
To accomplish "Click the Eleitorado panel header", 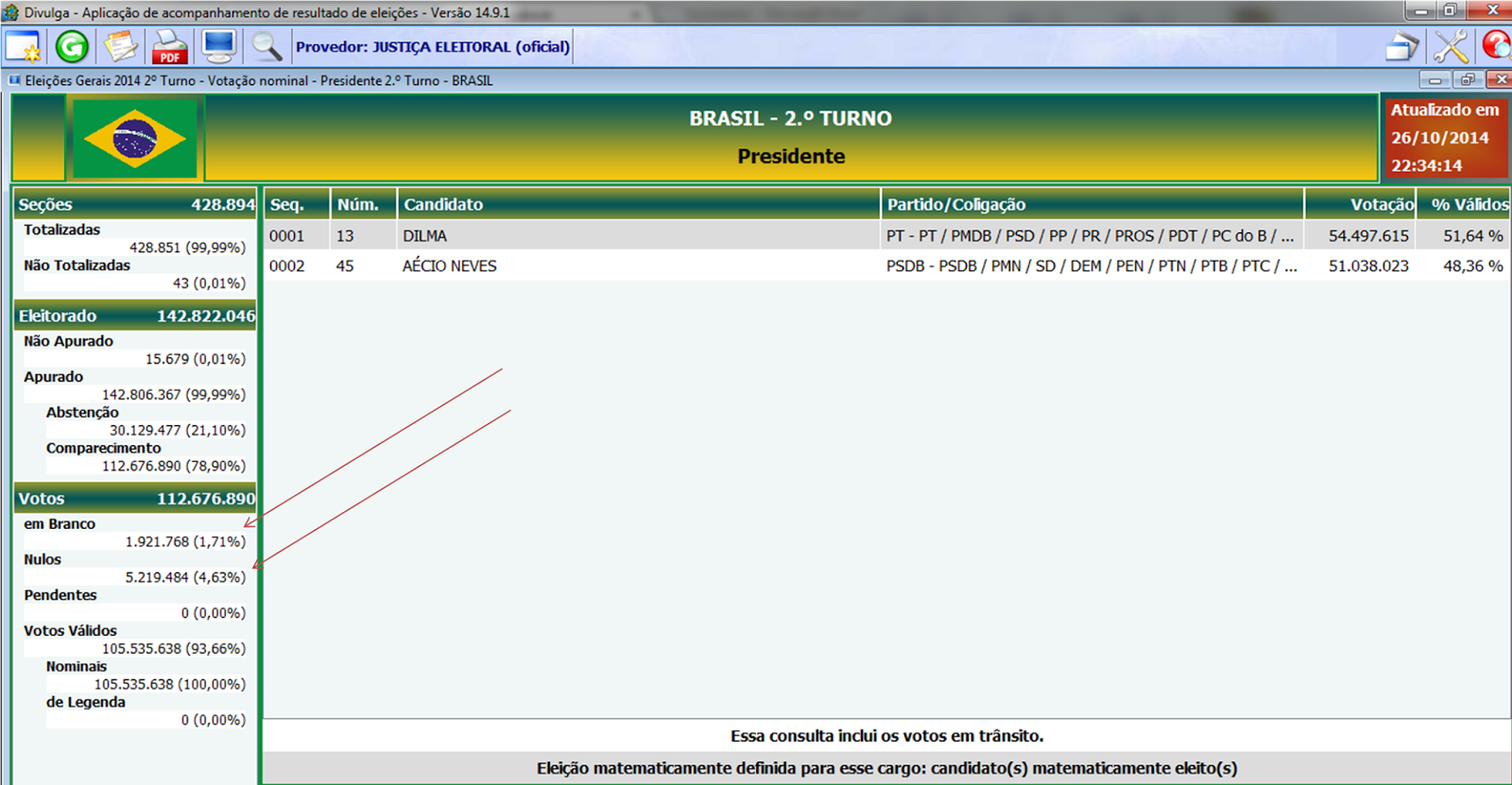I will tap(135, 316).
